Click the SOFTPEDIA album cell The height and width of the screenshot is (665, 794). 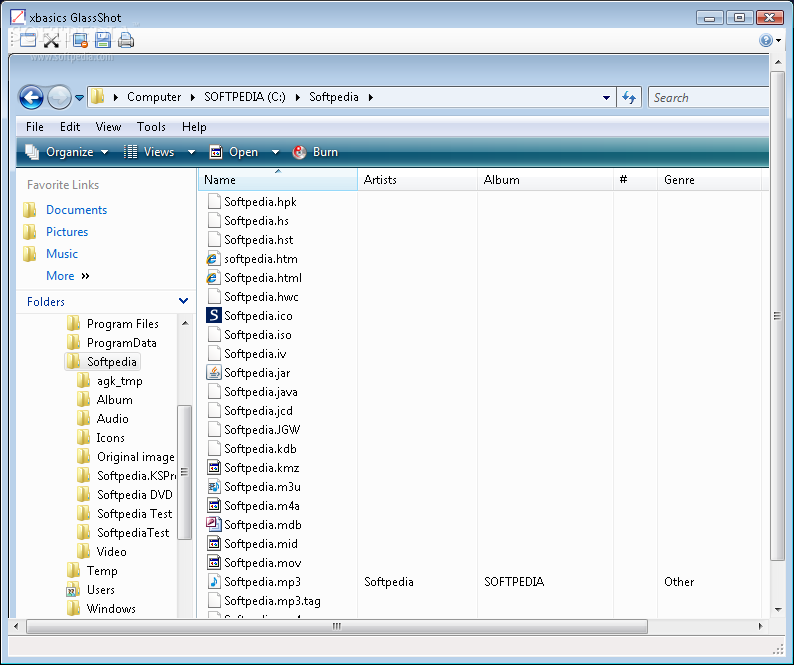click(514, 581)
